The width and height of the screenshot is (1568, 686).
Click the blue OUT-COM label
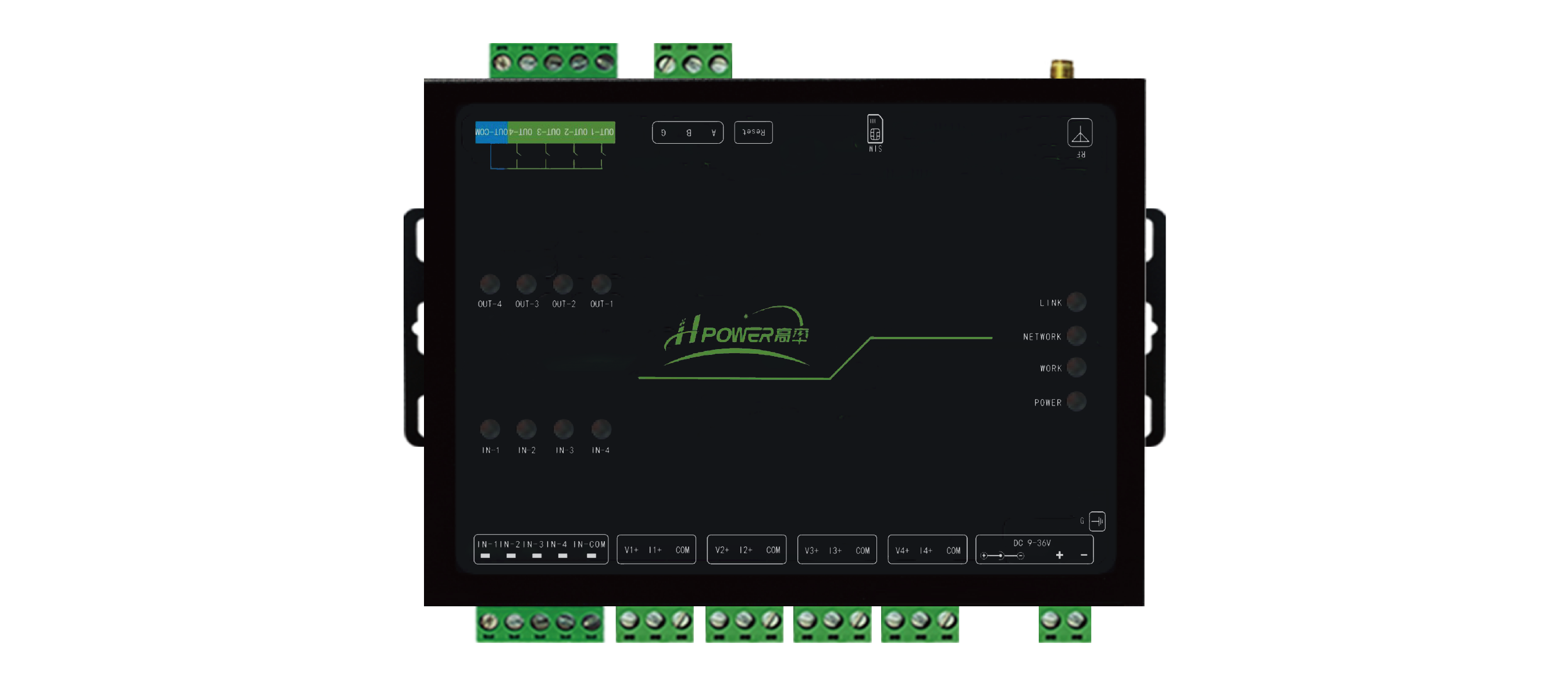[x=491, y=132]
